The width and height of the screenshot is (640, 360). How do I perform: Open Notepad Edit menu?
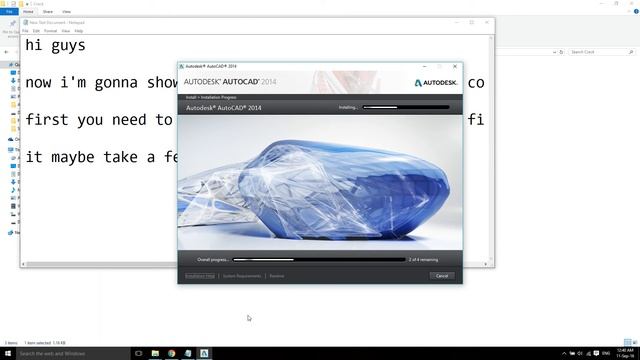coord(36,31)
